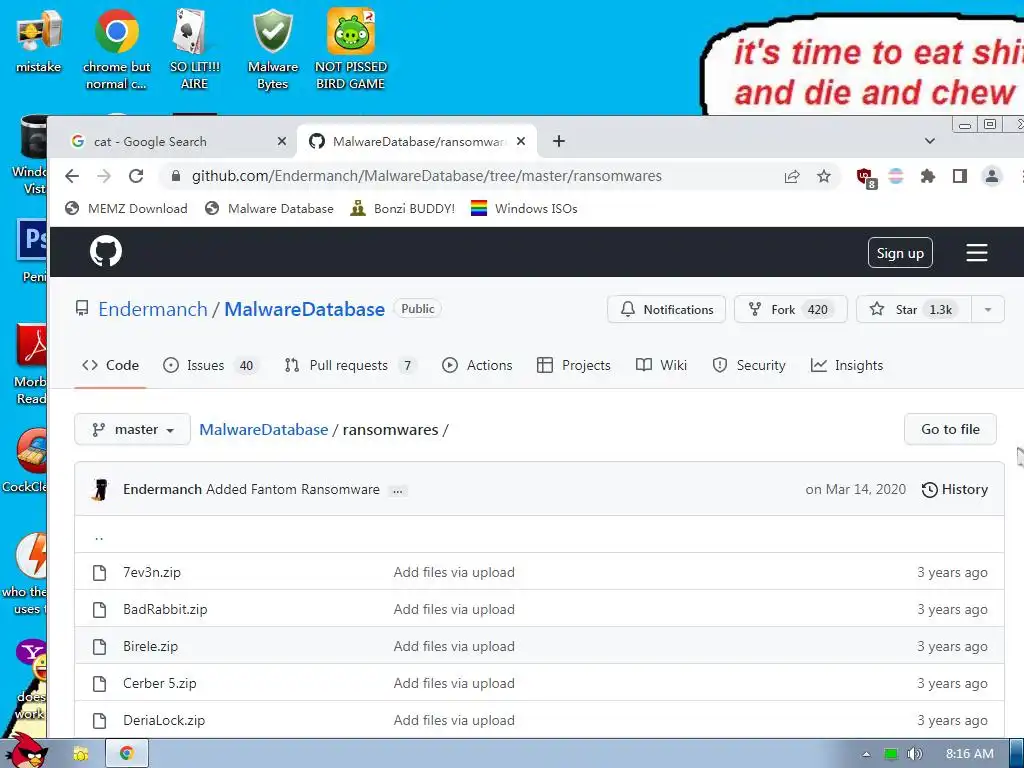Open the master branch dropdown
This screenshot has height=768, width=1024.
(x=133, y=429)
